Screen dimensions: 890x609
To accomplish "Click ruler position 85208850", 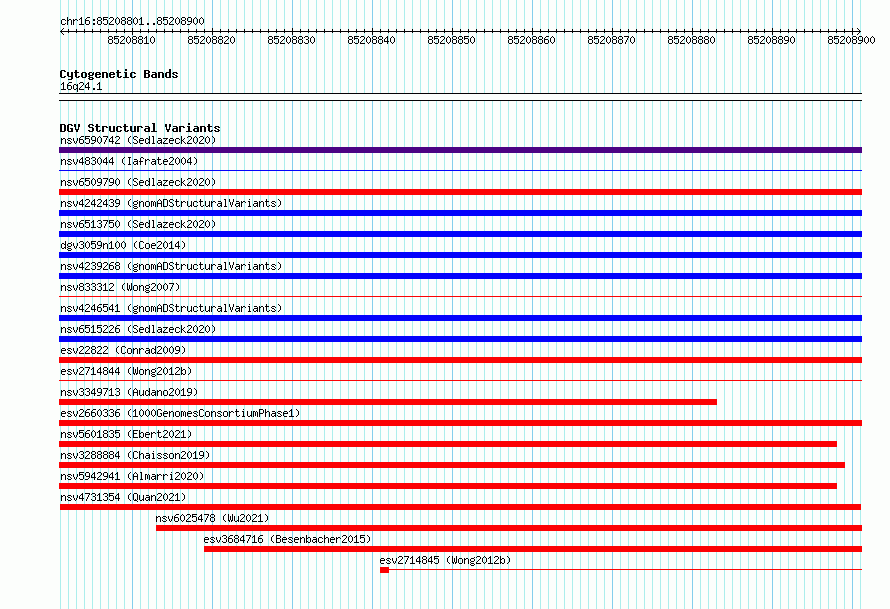I will [451, 40].
